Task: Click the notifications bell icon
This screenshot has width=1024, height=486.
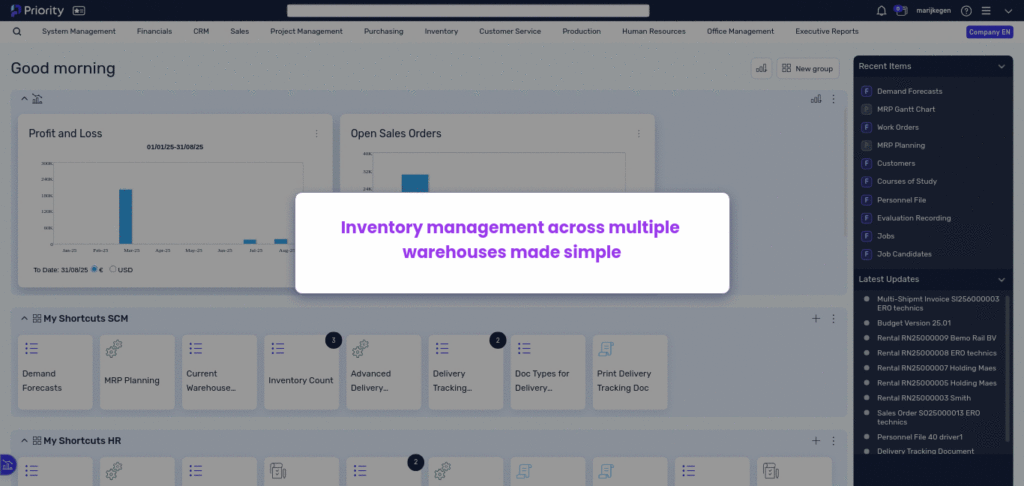Action: (882, 10)
